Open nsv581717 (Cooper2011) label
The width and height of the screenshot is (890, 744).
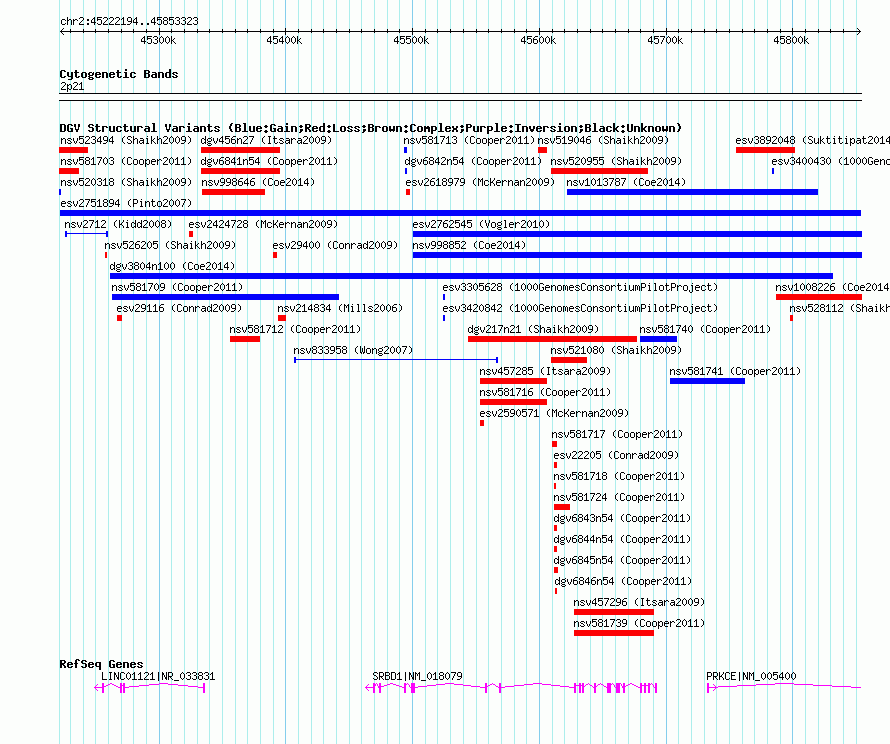pyautogui.click(x=617, y=434)
